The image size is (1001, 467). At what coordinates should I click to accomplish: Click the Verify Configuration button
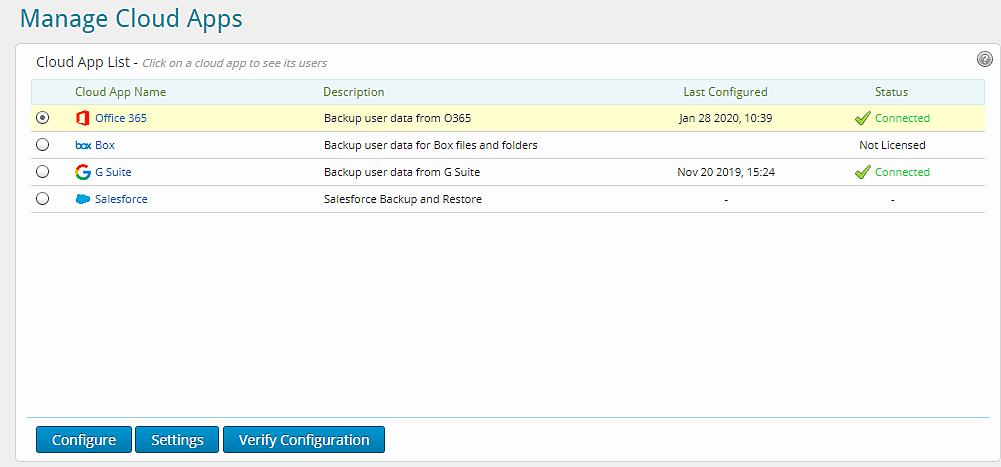304,440
